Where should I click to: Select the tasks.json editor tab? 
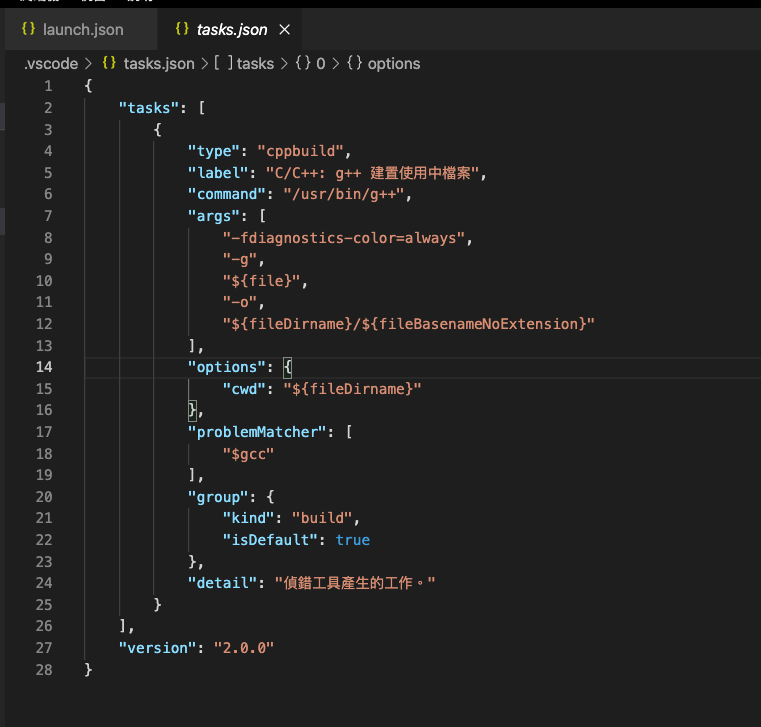[232, 30]
